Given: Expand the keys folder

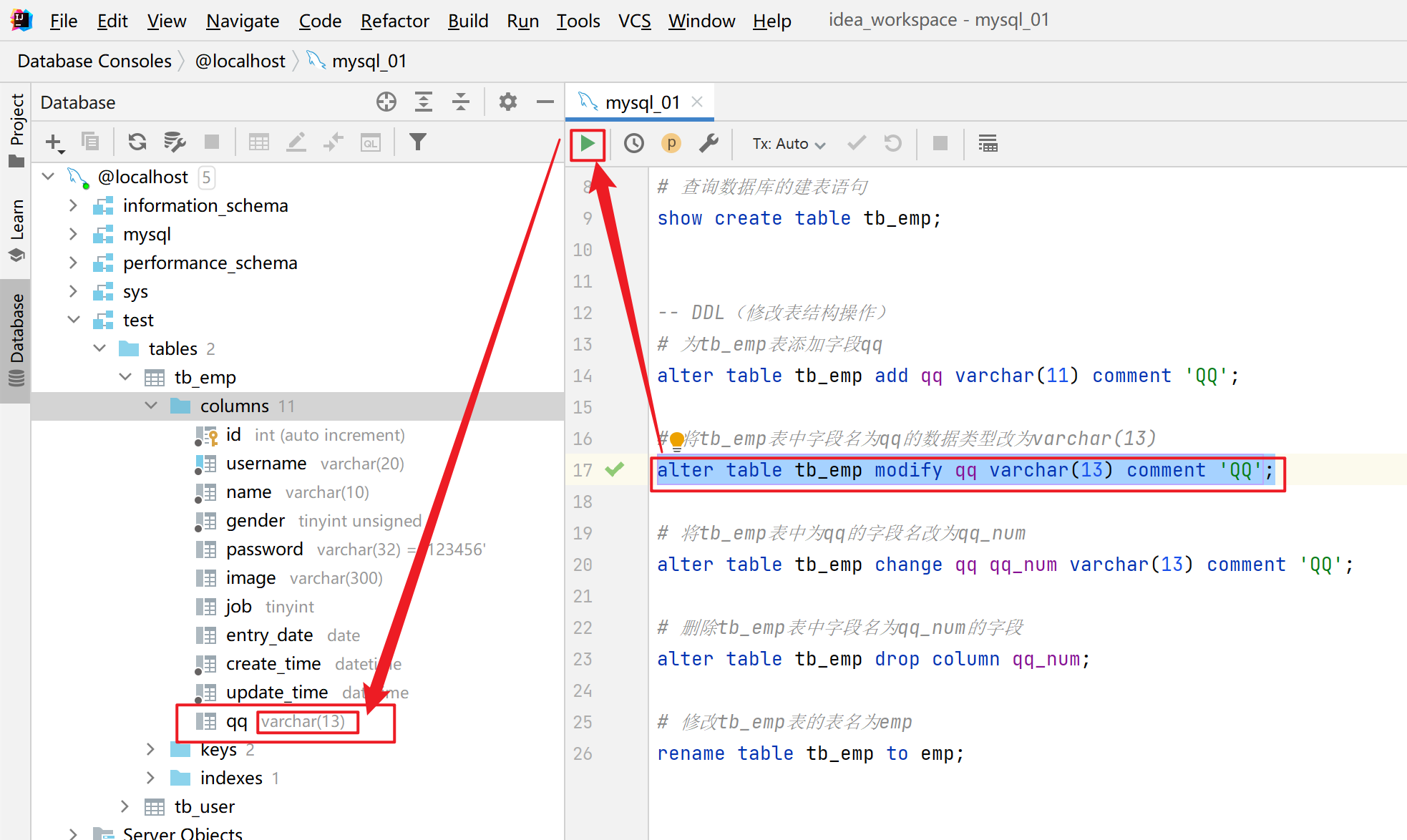Looking at the screenshot, I should pyautogui.click(x=150, y=749).
